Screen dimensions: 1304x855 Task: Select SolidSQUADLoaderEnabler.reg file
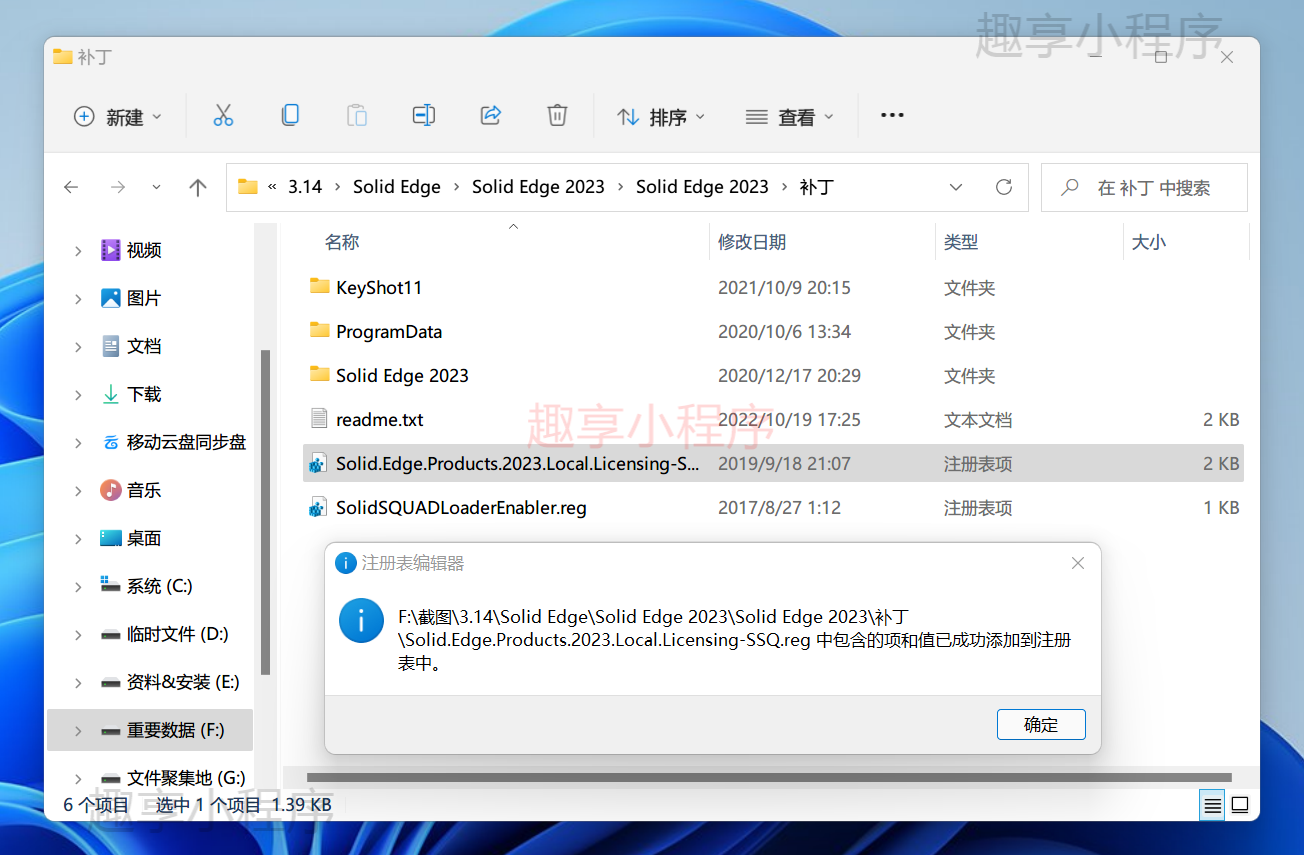(x=773, y=508)
